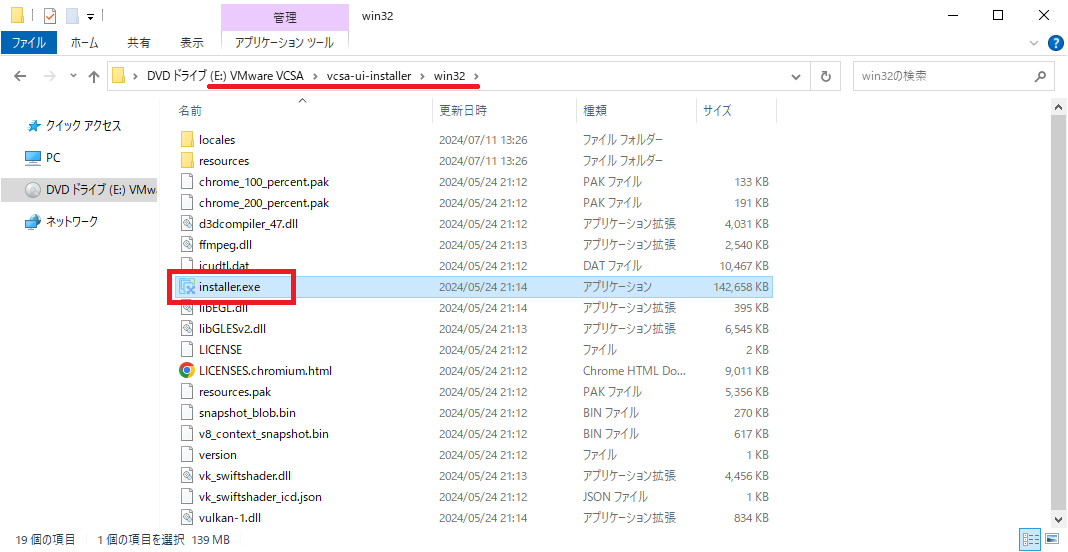1068x552 pixels.
Task: Navigate to vcsa-ui-installer in breadcrumb
Action: (368, 76)
